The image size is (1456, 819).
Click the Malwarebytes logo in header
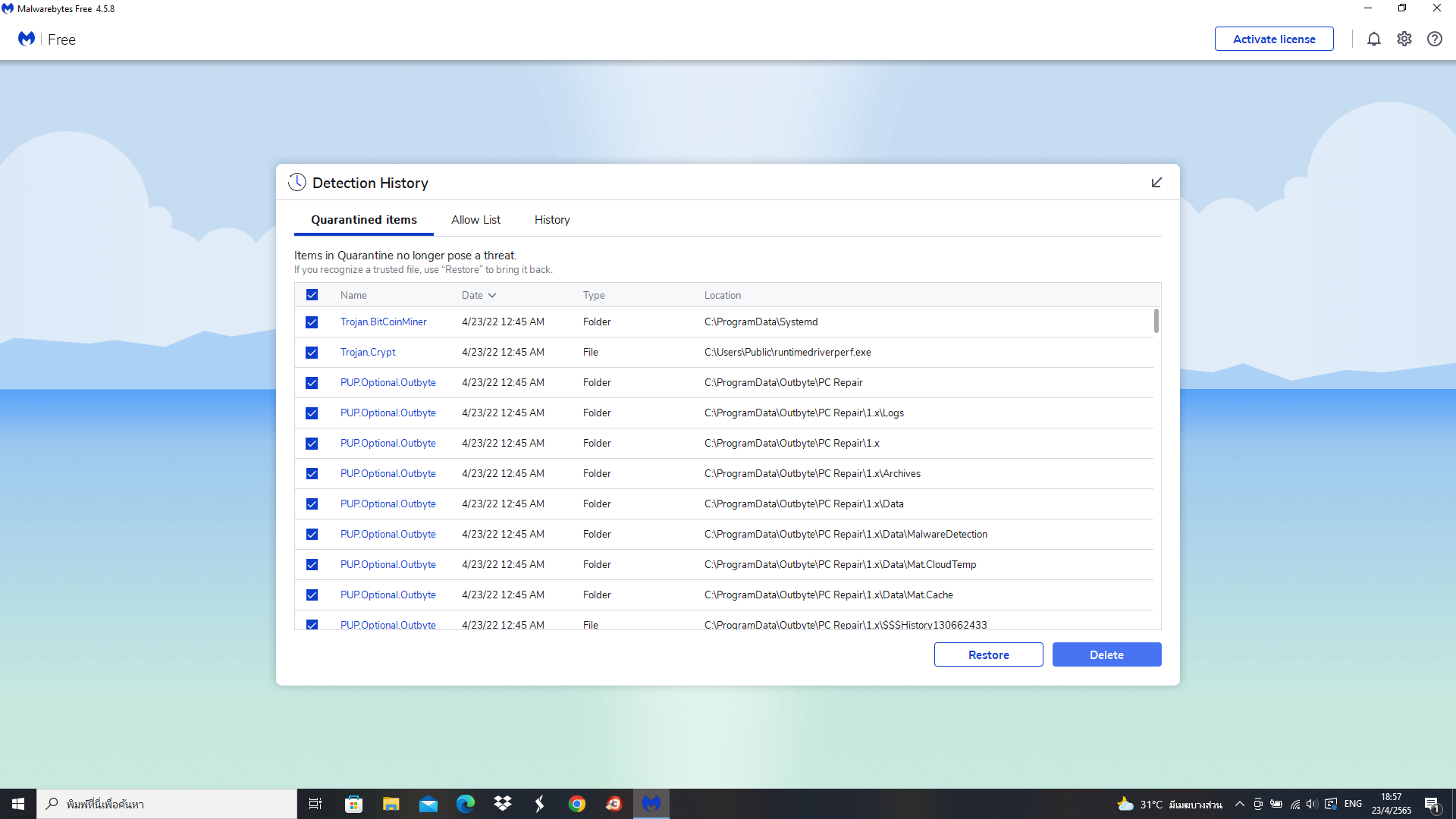pos(27,39)
